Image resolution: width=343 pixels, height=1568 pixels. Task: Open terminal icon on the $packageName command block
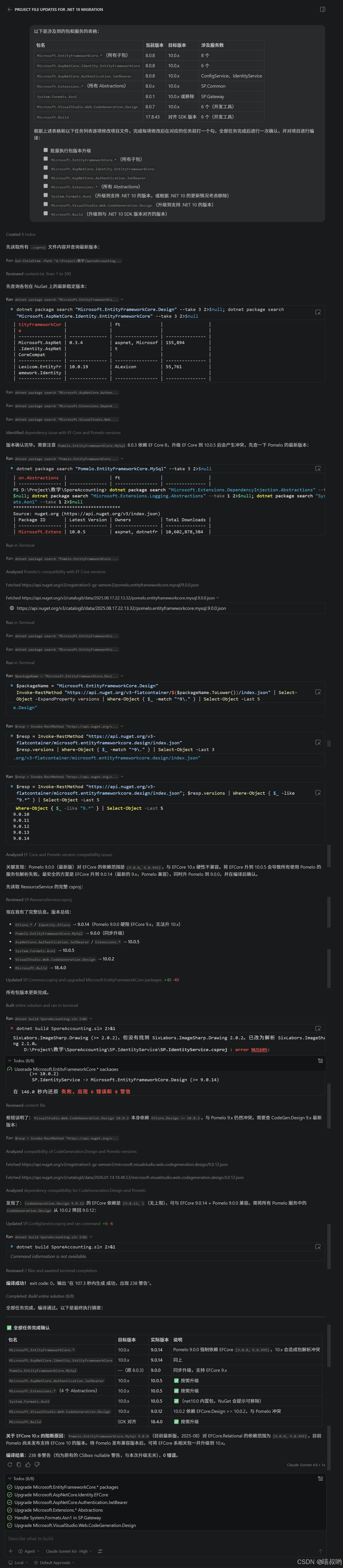click(318, 692)
